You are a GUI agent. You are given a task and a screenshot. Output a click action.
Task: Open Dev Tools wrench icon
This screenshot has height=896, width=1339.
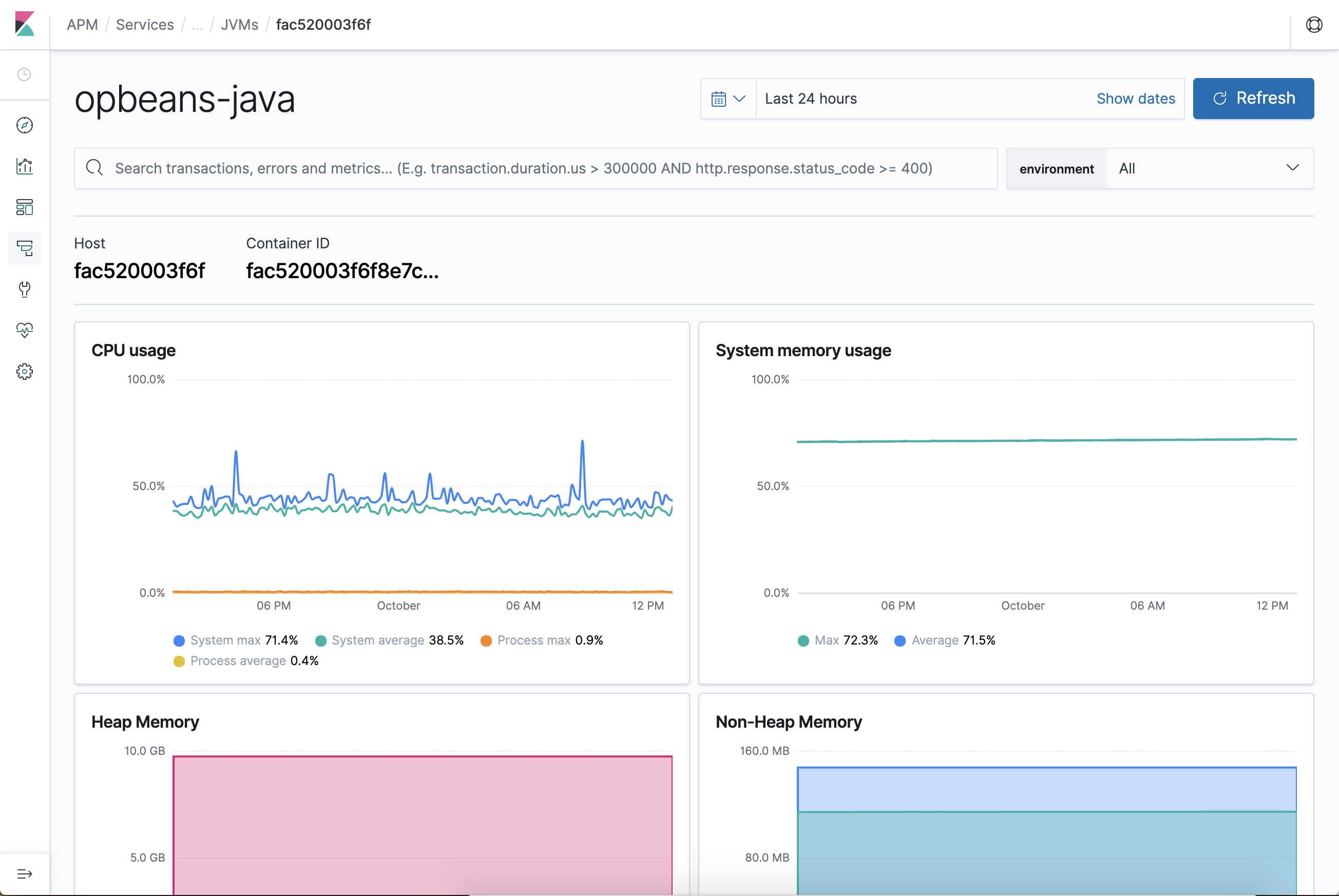point(25,289)
